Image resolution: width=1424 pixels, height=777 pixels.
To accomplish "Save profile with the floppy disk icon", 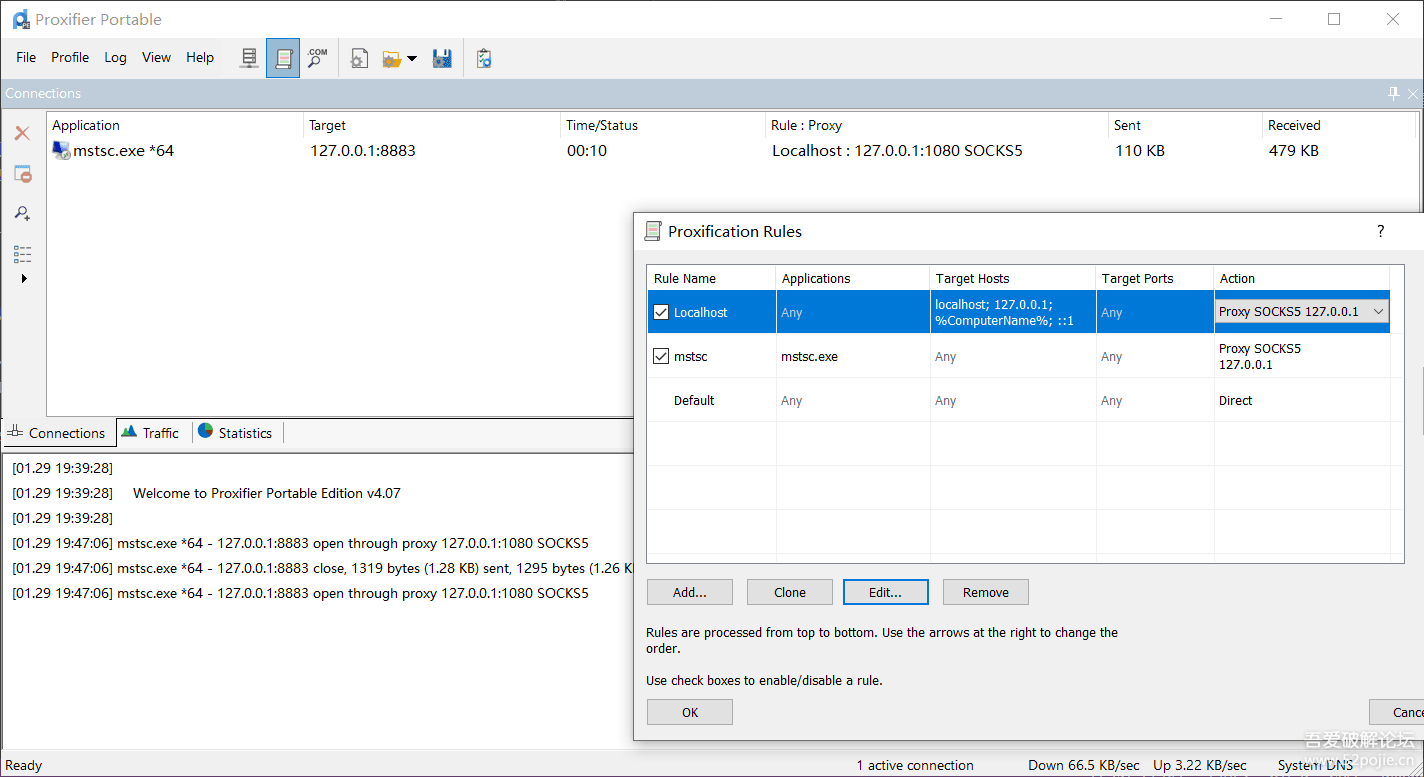I will point(442,59).
